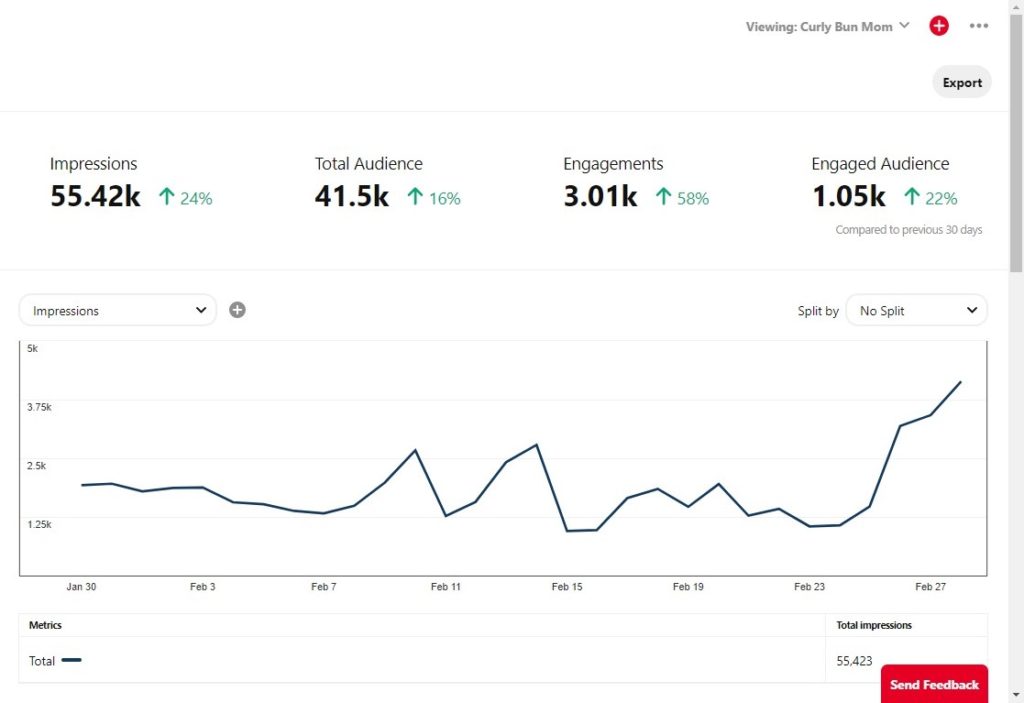Click the chart's final peak data point
Image resolution: width=1024 pixels, height=703 pixels.
click(x=960, y=382)
